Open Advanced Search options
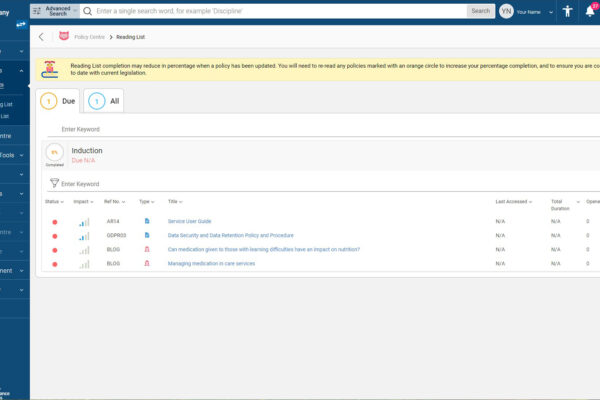The width and height of the screenshot is (600, 400). coord(55,11)
